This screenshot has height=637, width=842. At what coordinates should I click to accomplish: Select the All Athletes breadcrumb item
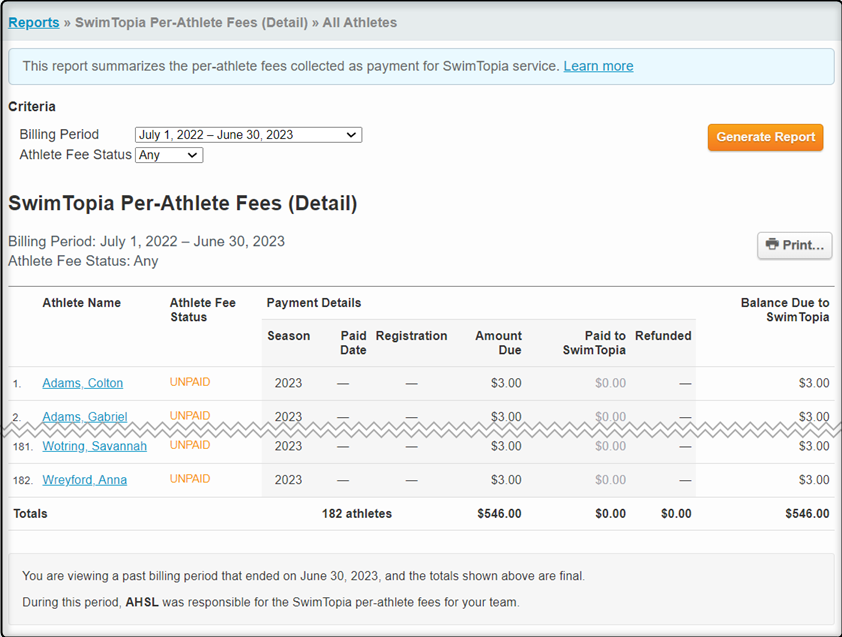point(359,22)
